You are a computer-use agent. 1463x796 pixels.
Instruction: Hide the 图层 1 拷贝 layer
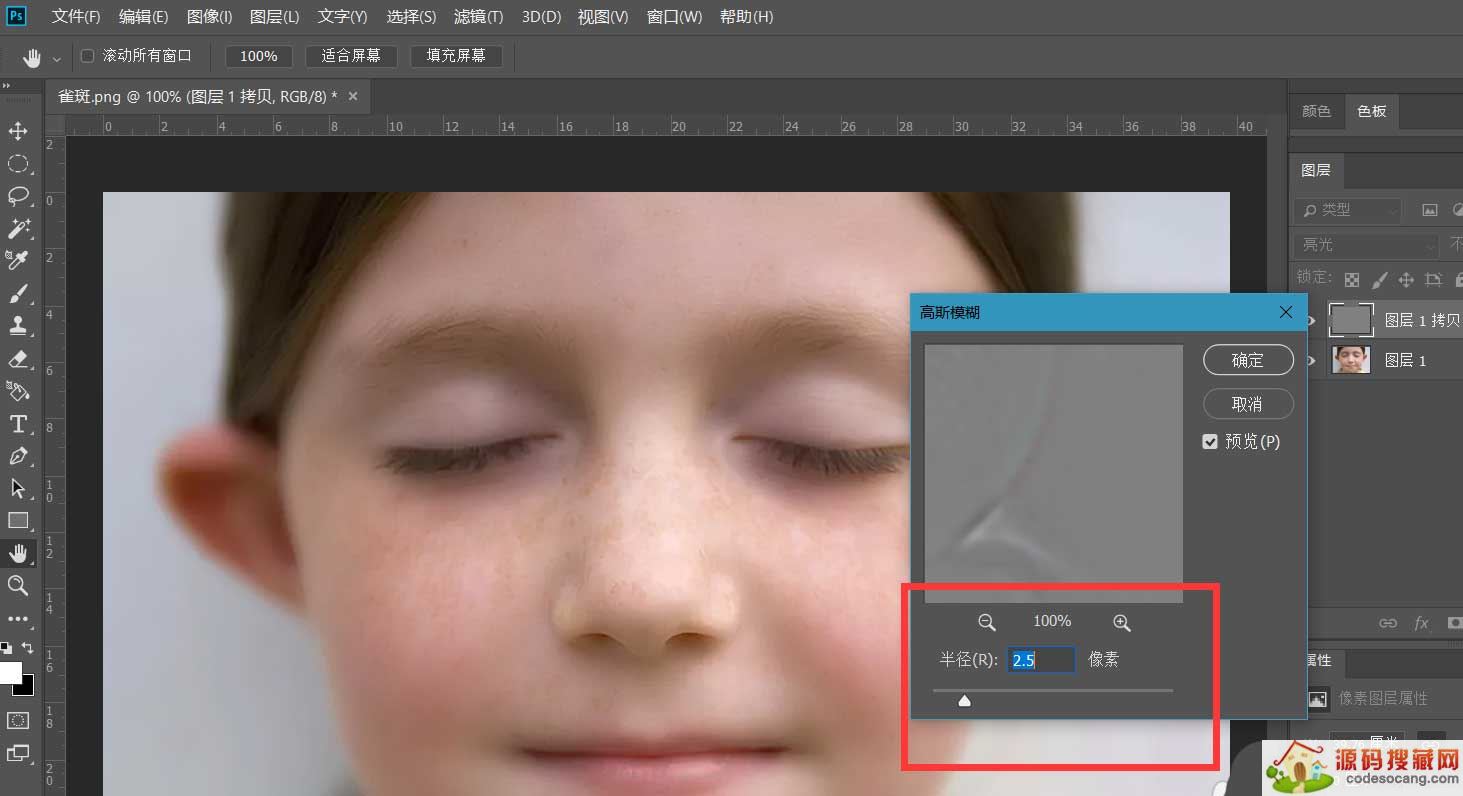pyautogui.click(x=1312, y=320)
